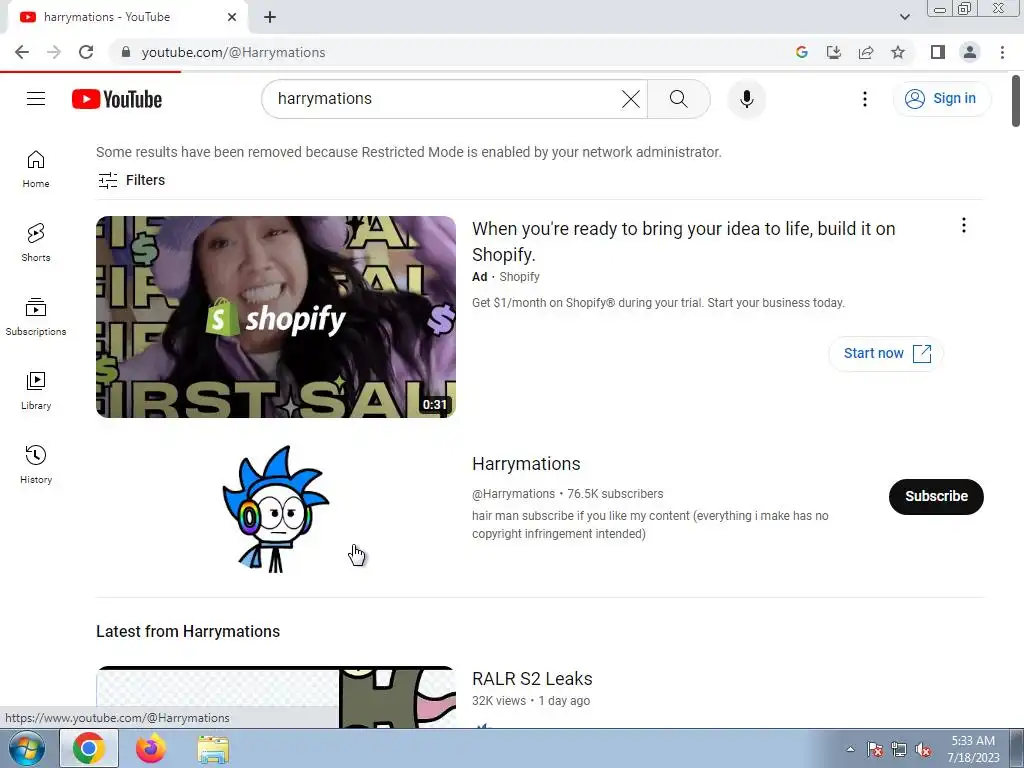Screen dimensions: 1024x768
Task: Show hidden system tray icons
Action: click(x=850, y=749)
